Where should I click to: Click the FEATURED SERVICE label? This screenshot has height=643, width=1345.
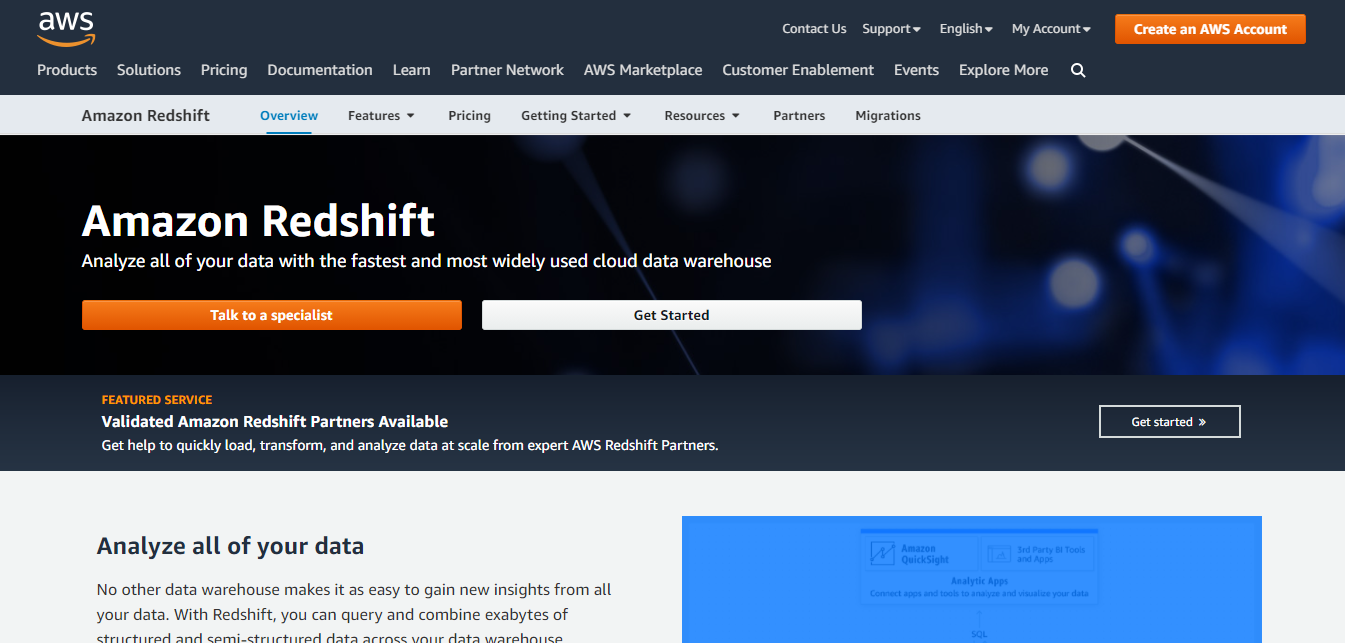(157, 400)
